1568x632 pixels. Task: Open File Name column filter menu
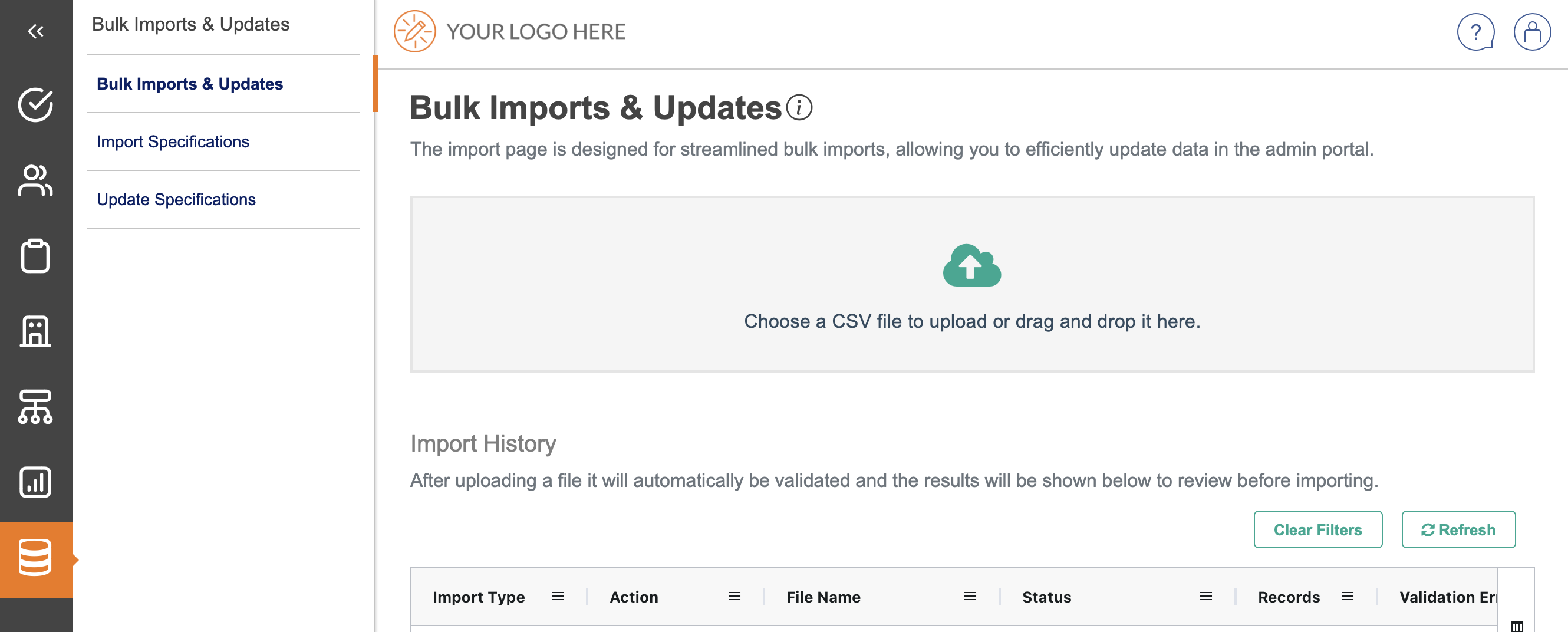pos(970,597)
